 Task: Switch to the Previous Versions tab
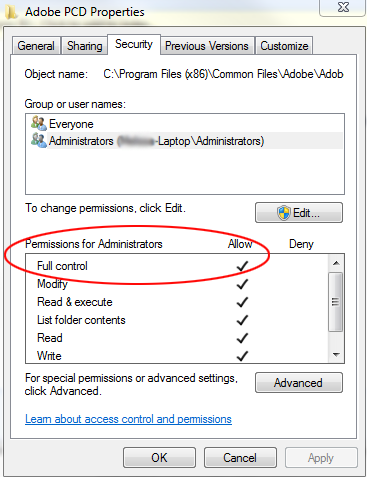207,46
